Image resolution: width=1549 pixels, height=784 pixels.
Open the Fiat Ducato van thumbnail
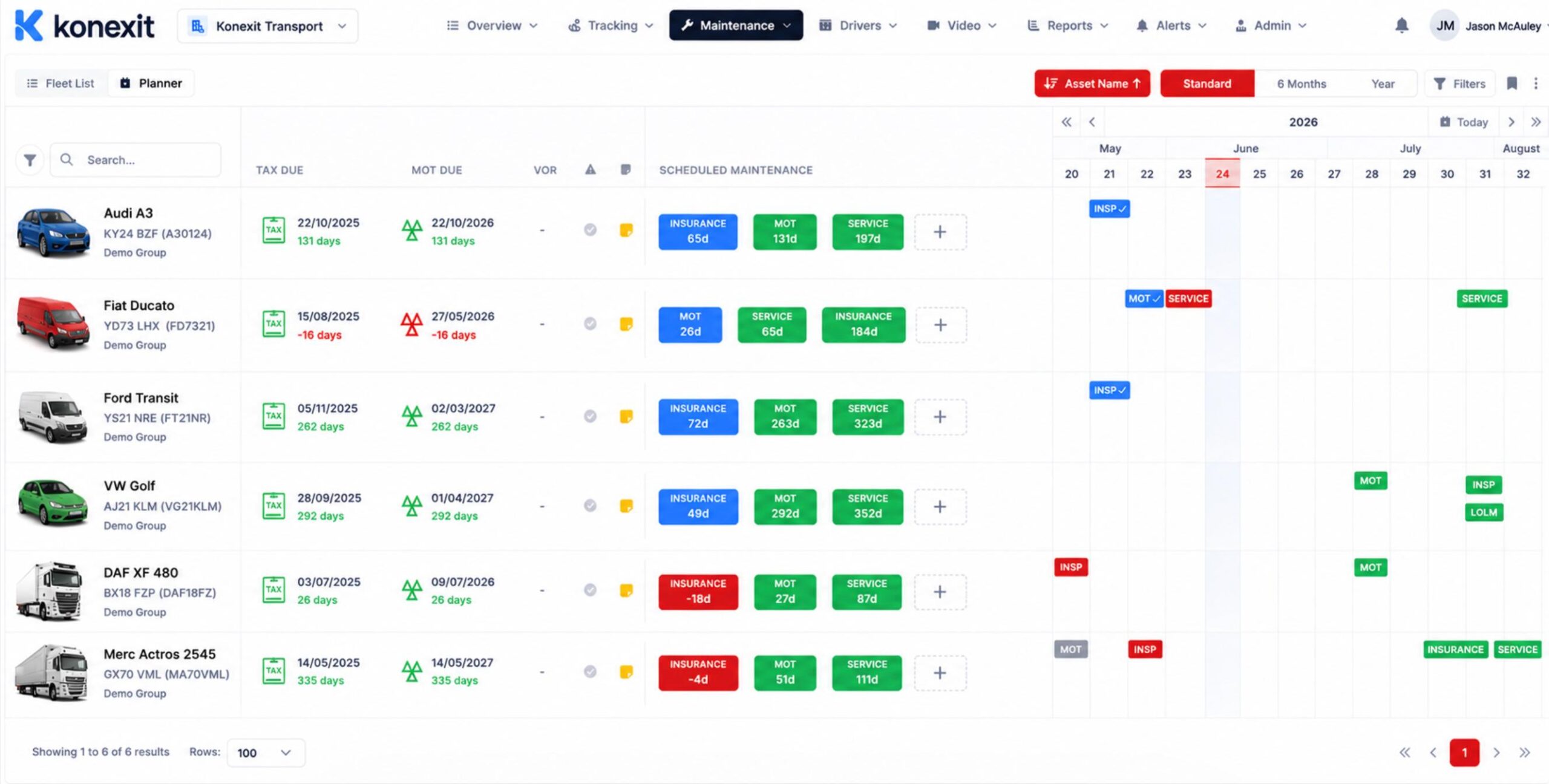(52, 324)
